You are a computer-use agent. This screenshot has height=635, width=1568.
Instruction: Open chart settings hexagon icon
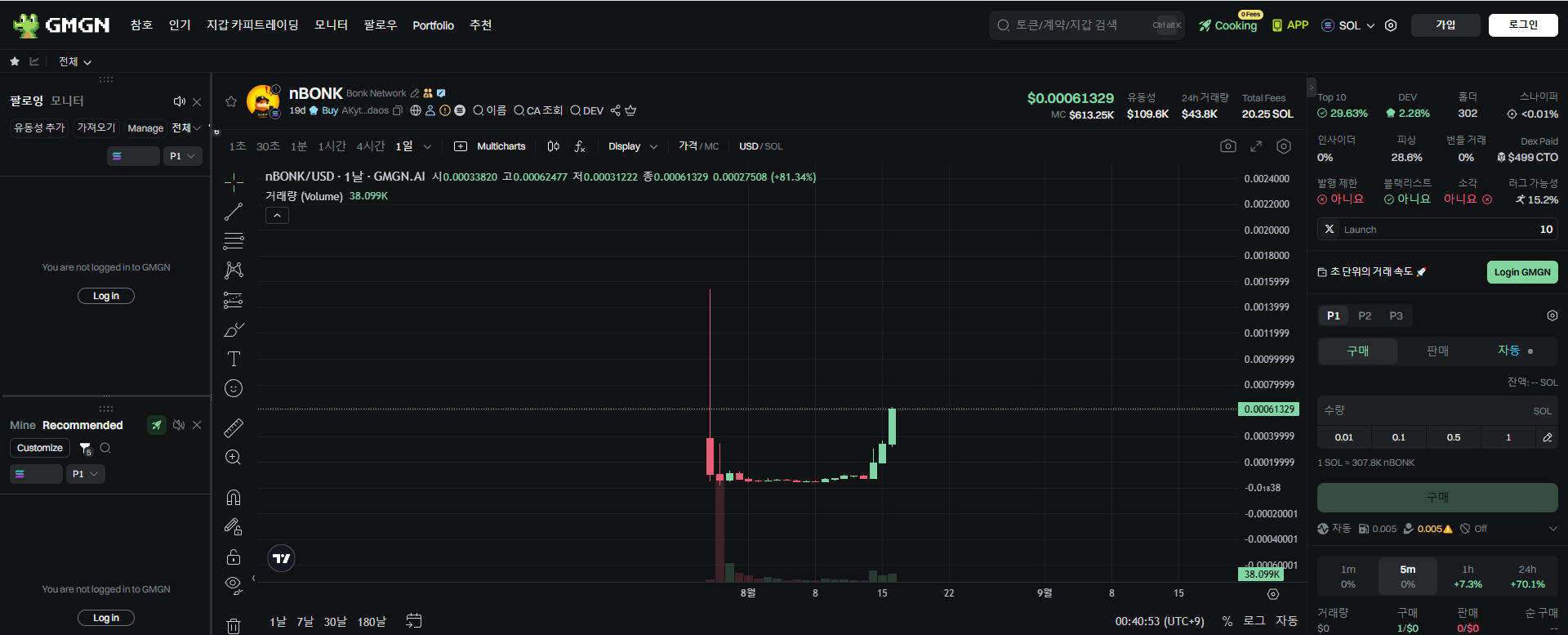[x=1284, y=146]
